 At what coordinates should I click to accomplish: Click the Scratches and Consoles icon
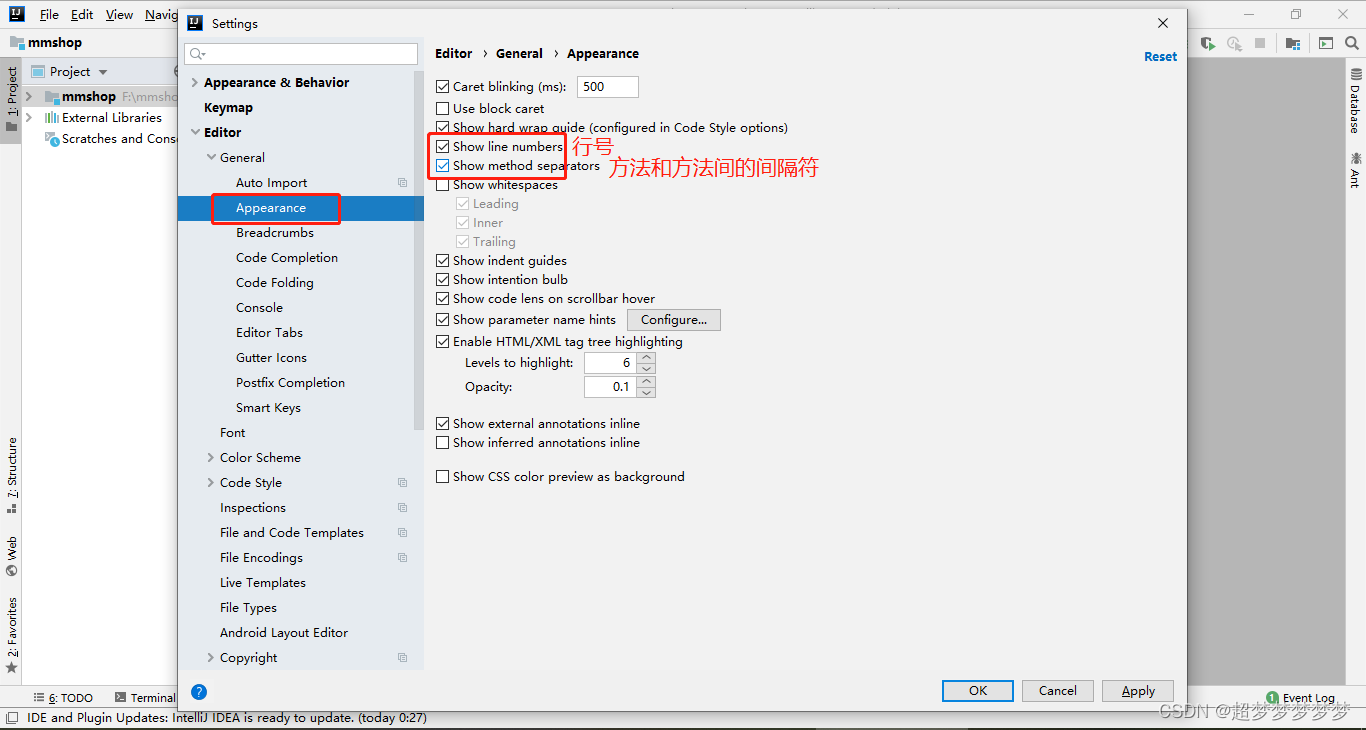52,139
